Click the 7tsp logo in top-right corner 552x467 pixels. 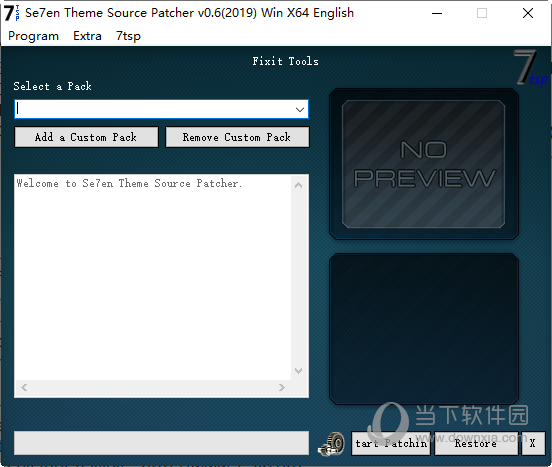(x=530, y=68)
